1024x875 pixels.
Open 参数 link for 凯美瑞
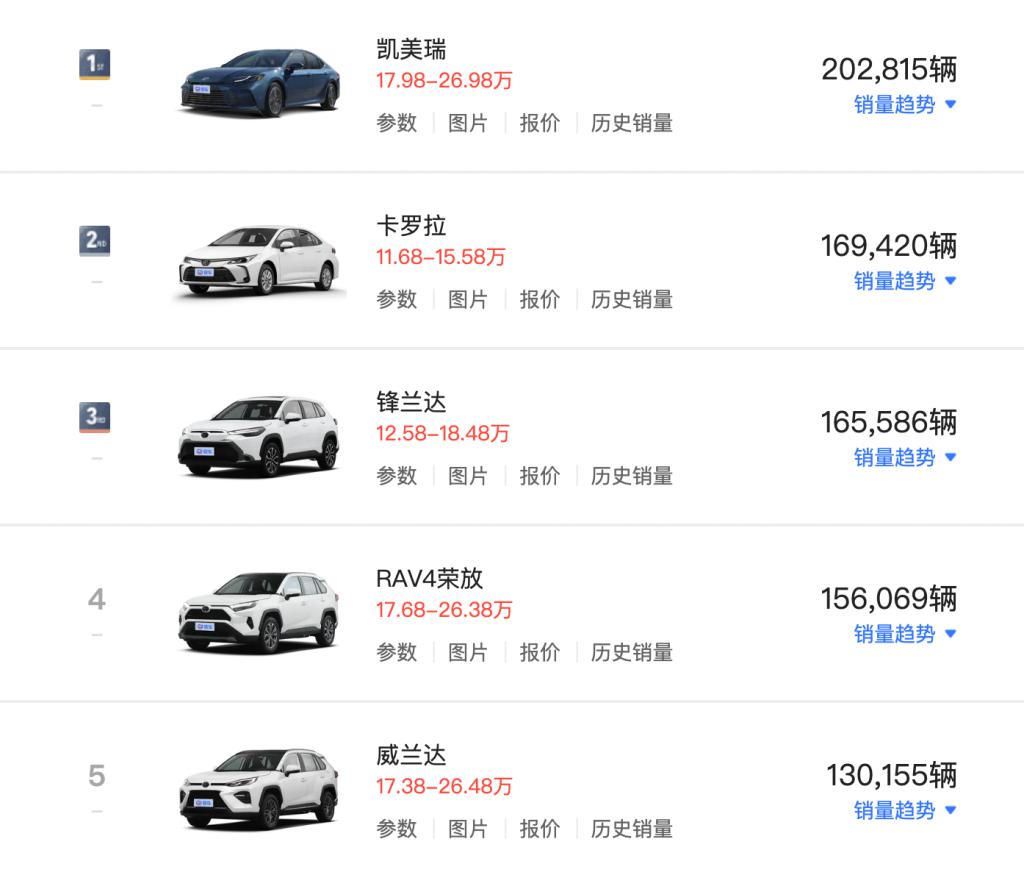[396, 123]
